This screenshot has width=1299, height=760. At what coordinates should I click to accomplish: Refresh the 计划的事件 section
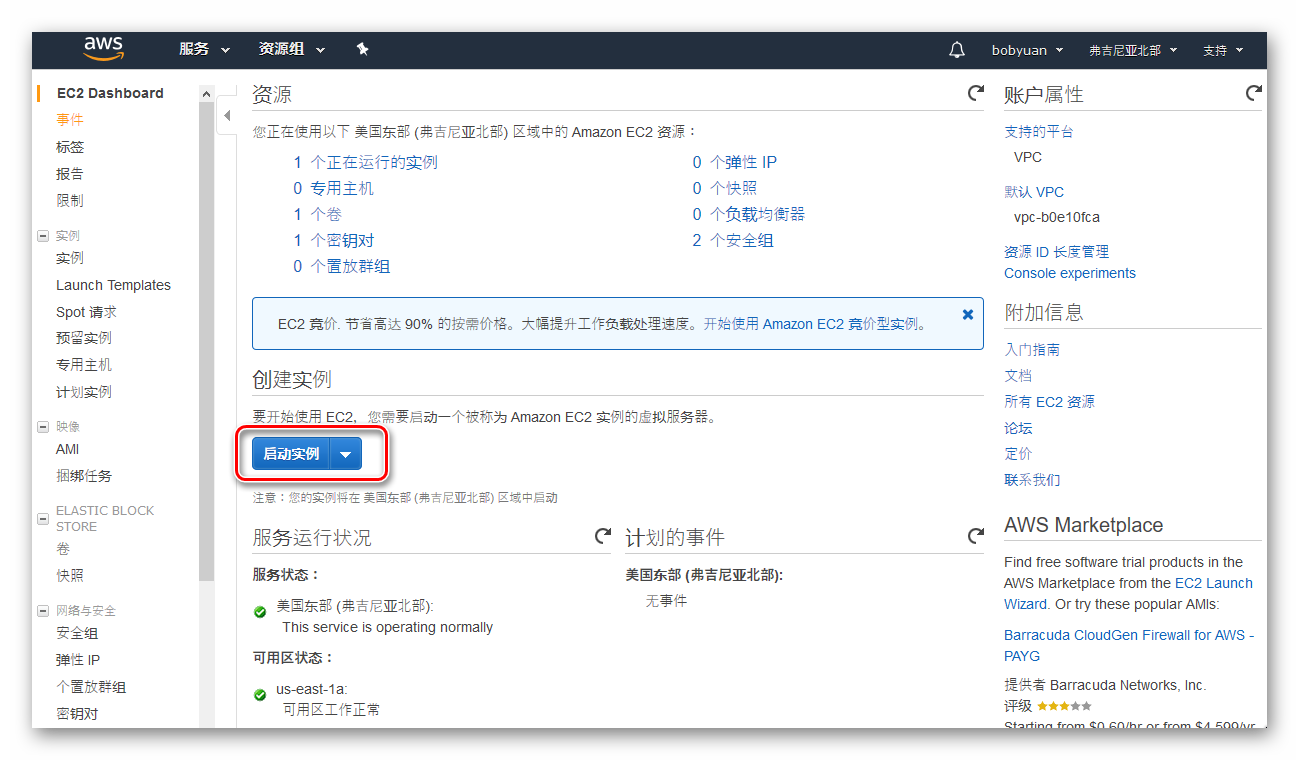pos(975,536)
